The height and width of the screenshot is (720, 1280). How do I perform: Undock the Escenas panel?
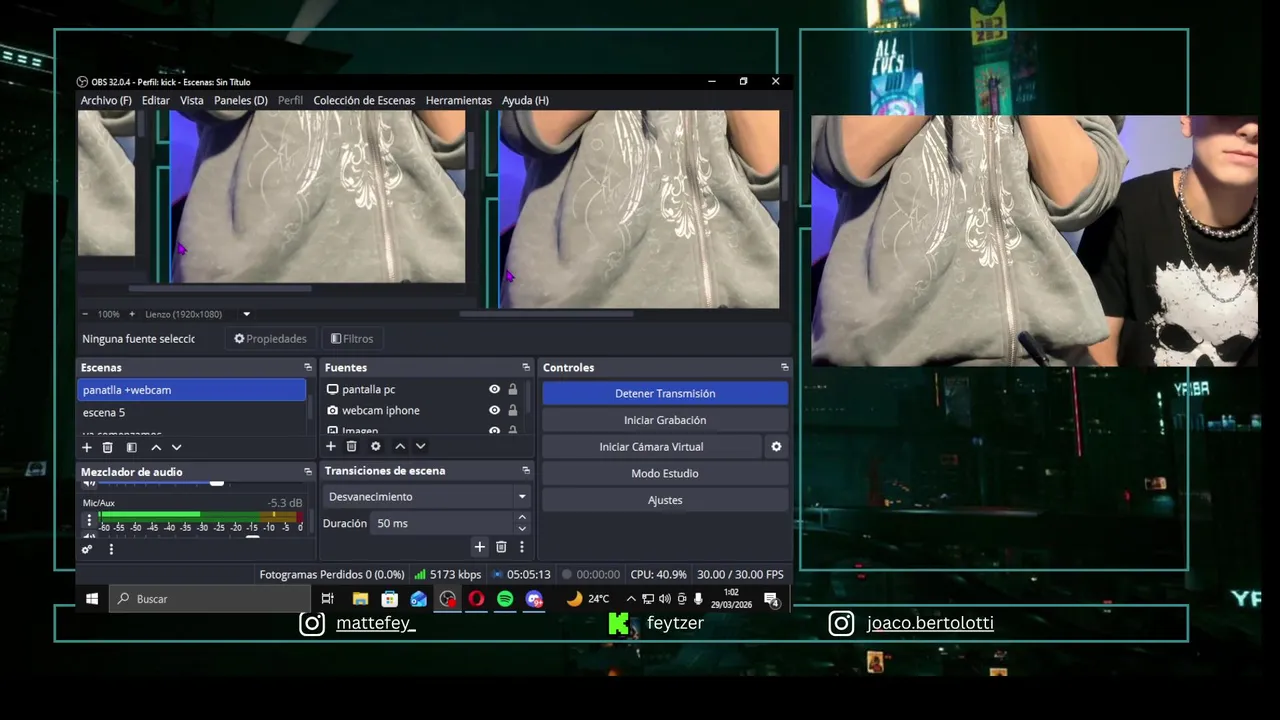[308, 368]
